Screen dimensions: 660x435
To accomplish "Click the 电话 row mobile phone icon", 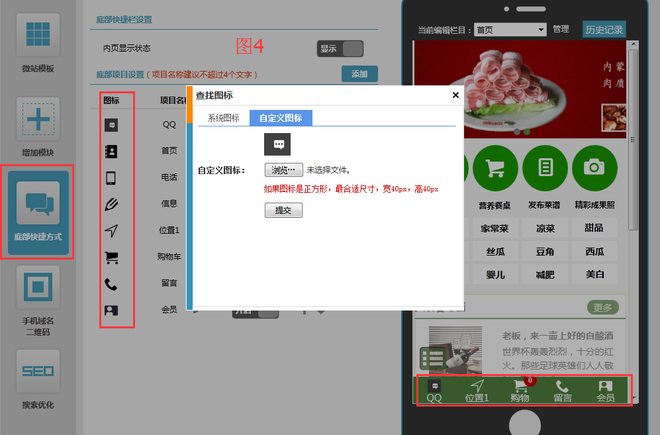I will pyautogui.click(x=111, y=178).
